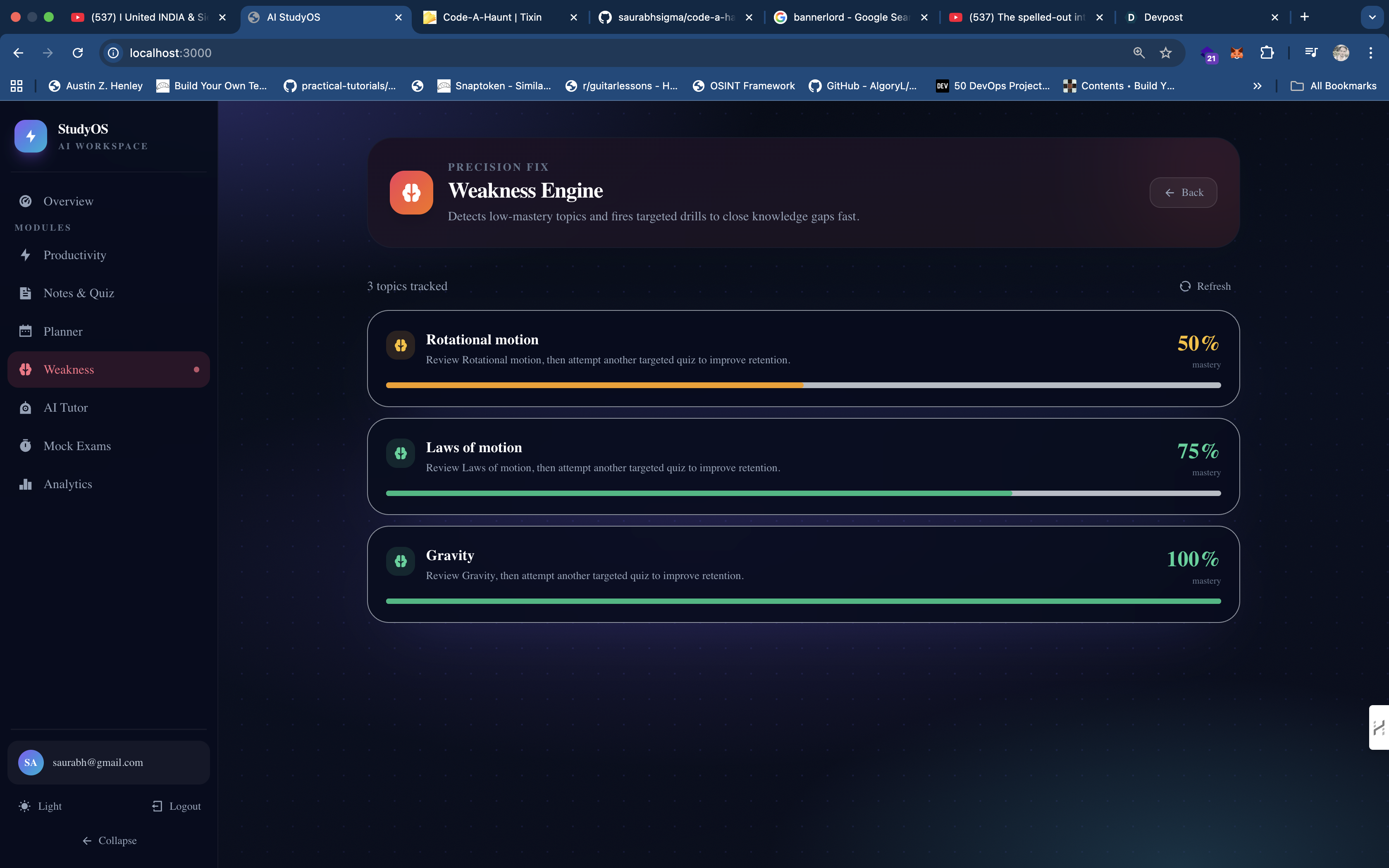Image resolution: width=1389 pixels, height=868 pixels.
Task: Refresh the tracked topics list
Action: coord(1205,286)
